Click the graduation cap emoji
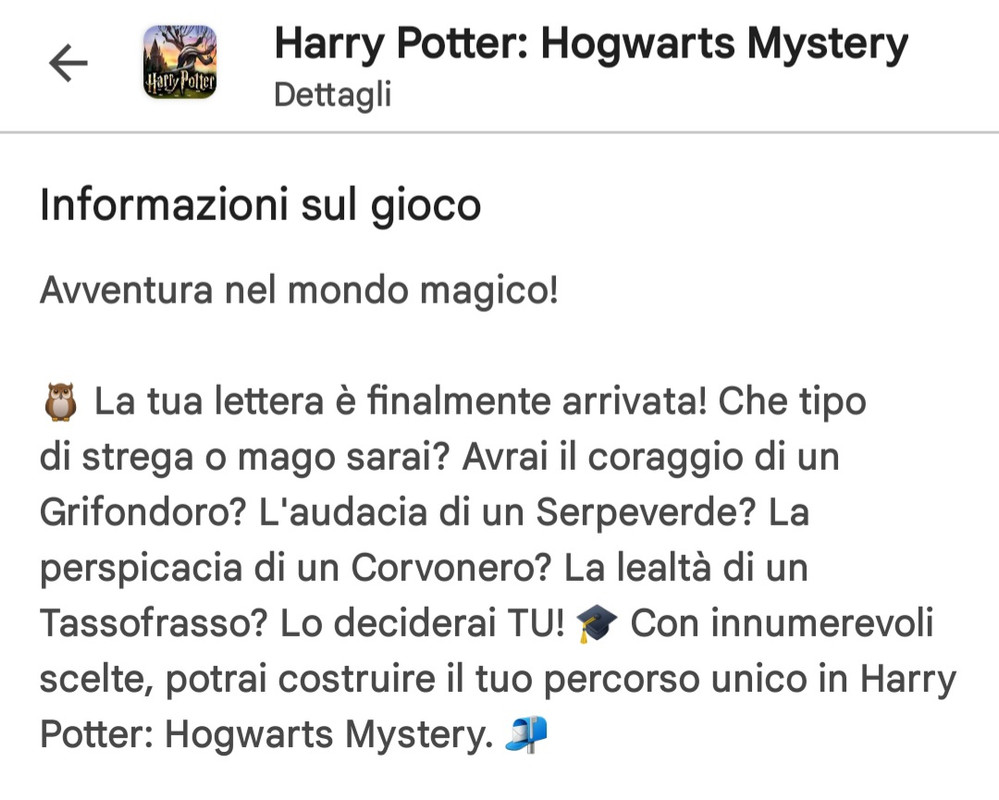Viewport: 999px width, 800px height. click(596, 624)
